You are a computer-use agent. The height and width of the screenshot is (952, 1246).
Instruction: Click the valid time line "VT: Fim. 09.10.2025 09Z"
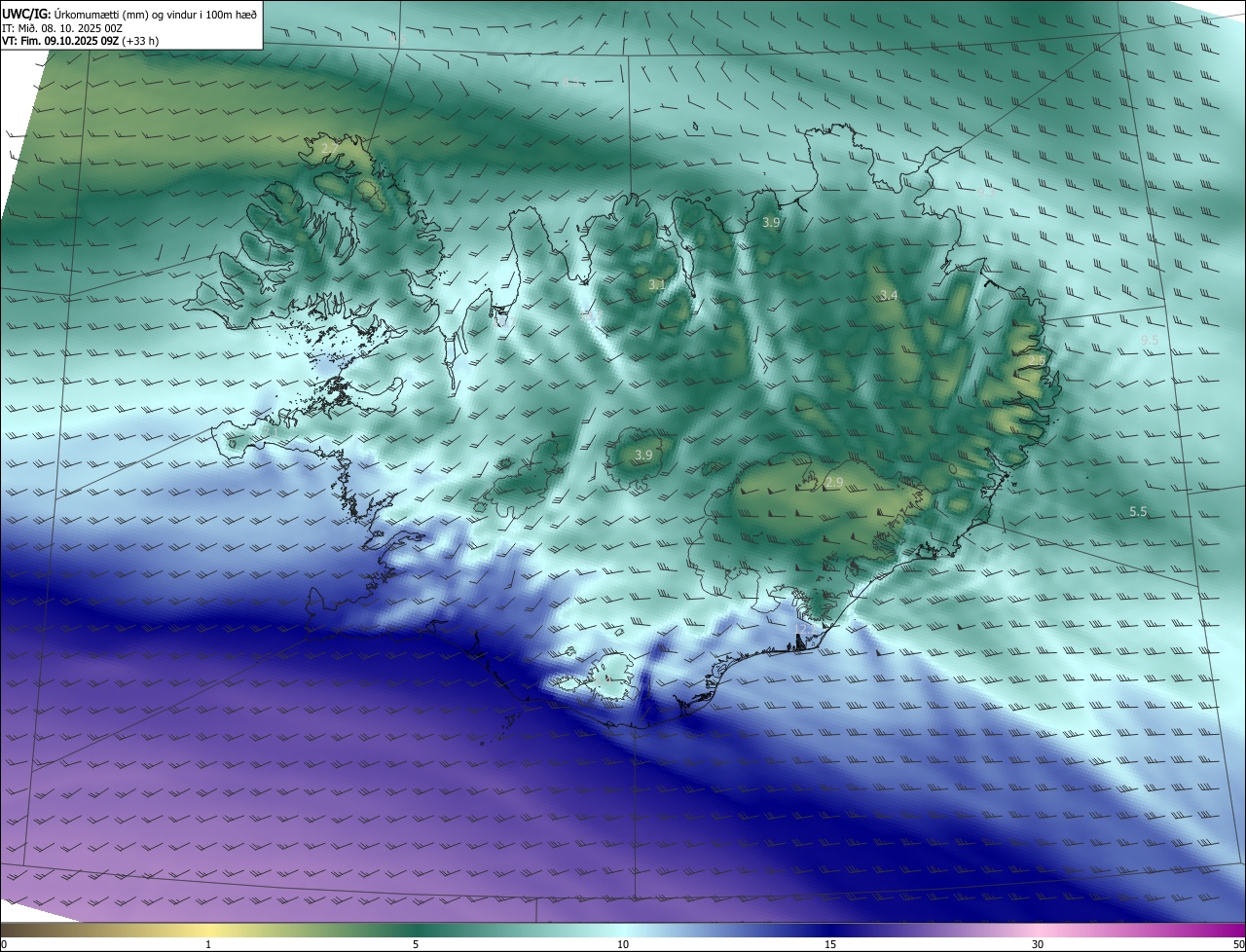point(61,41)
